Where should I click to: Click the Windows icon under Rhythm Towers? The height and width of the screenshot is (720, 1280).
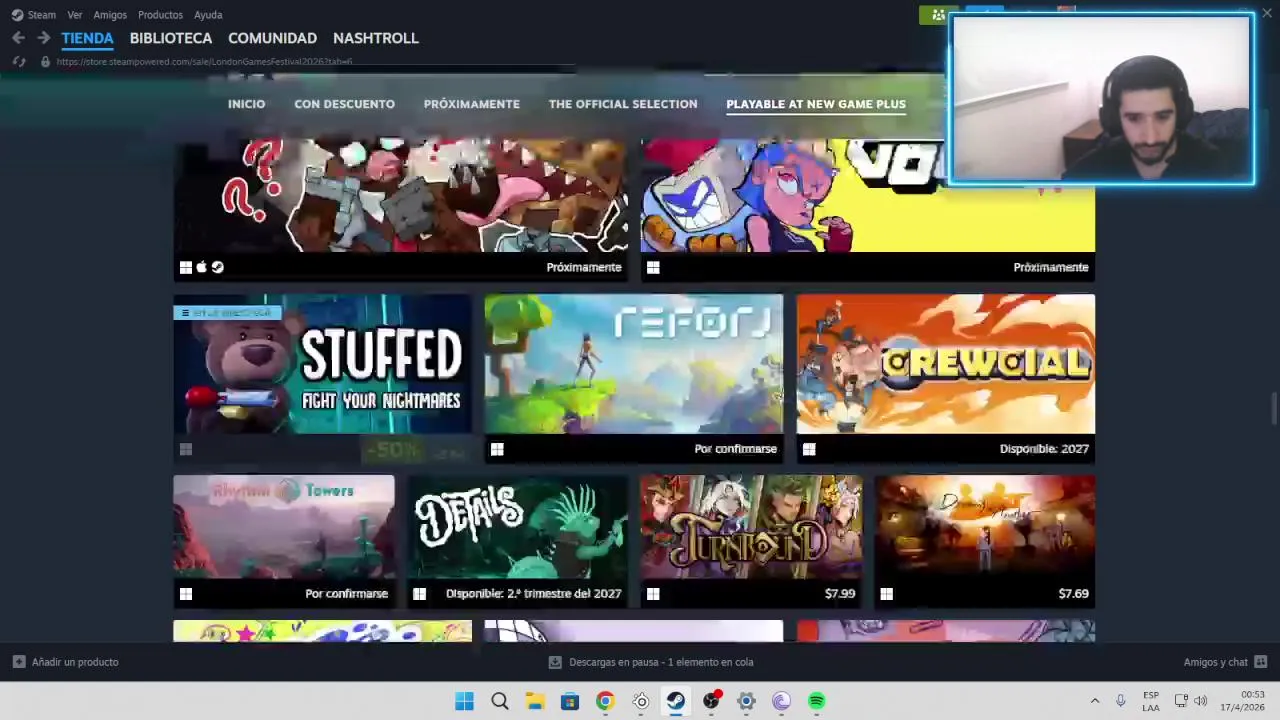[x=185, y=594]
